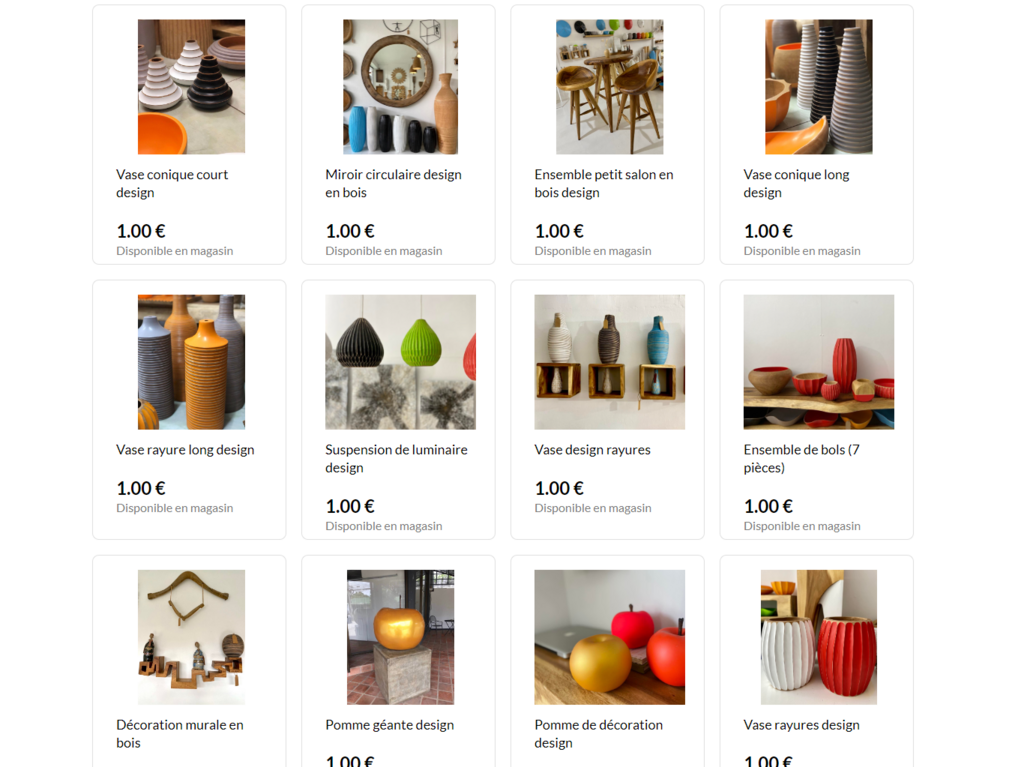
Task: Open the Ensemble de bols image
Action: (818, 362)
